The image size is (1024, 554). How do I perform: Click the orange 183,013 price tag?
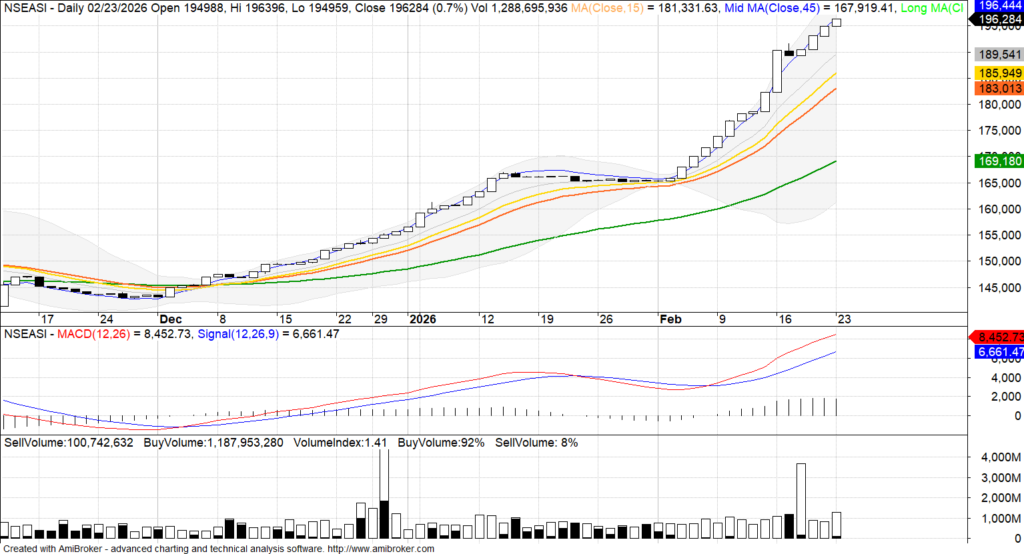[995, 89]
